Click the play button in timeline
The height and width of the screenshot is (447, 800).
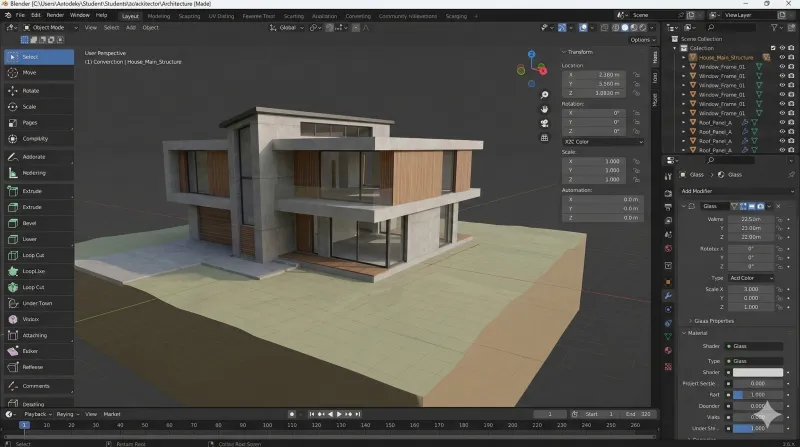pos(339,414)
